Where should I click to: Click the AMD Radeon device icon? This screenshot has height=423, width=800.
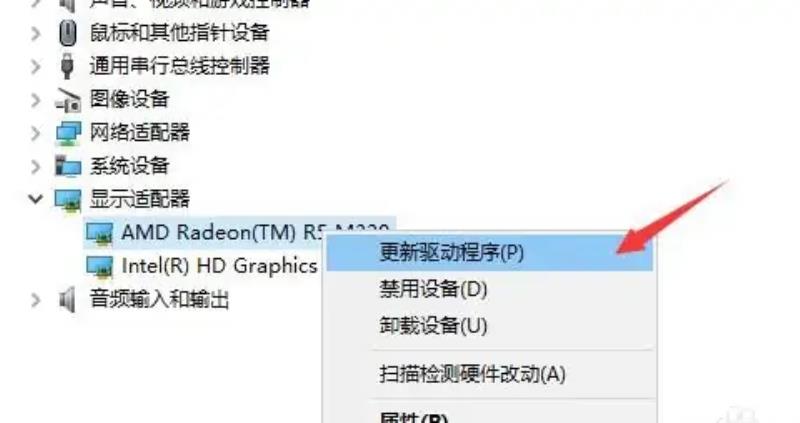[99, 234]
